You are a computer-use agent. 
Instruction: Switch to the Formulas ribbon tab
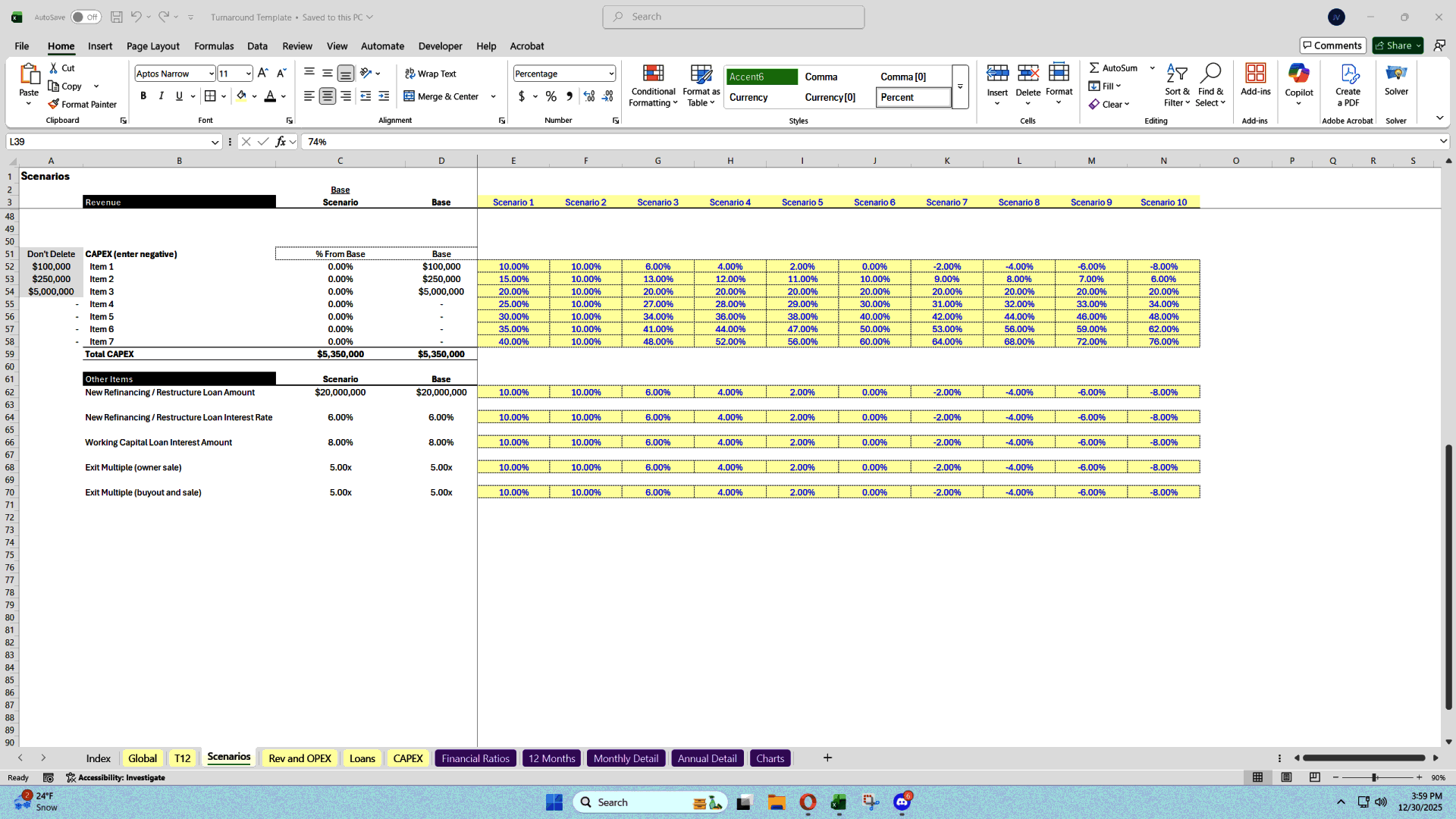point(214,46)
